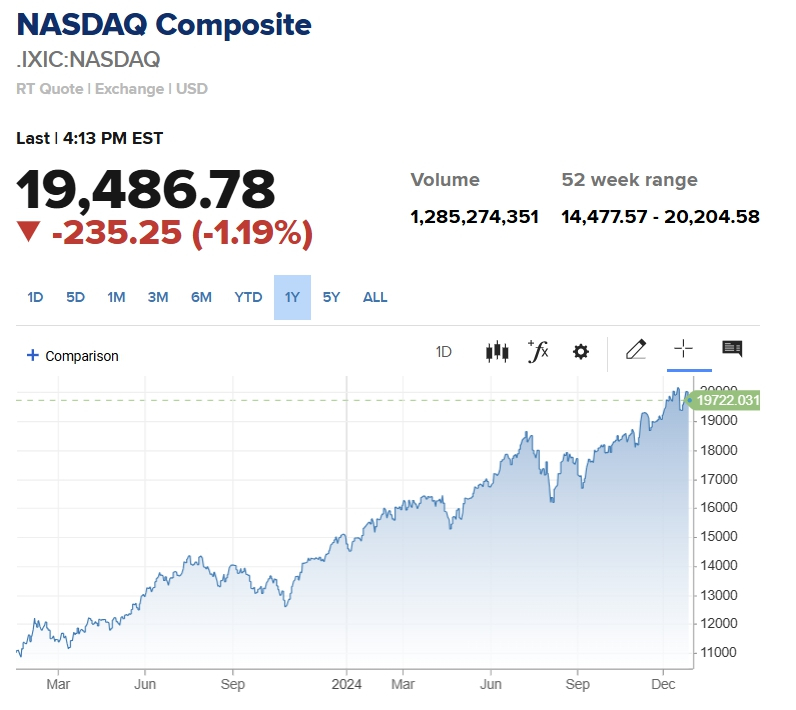The height and width of the screenshot is (710, 796).
Task: Select the active 1Y range tab
Action: 292,297
